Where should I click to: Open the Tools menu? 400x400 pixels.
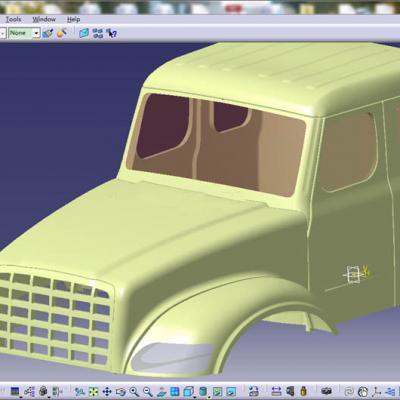tap(13, 19)
